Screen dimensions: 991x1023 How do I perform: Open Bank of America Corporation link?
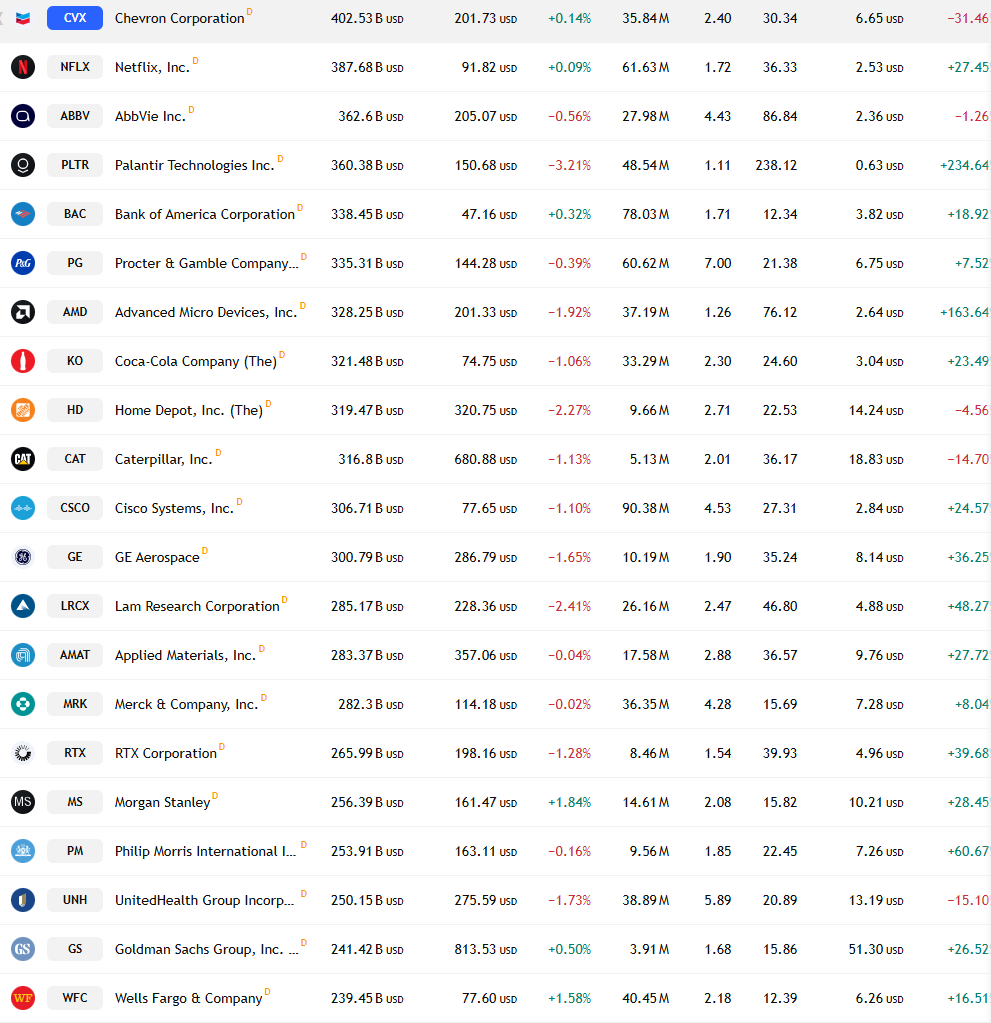click(205, 214)
